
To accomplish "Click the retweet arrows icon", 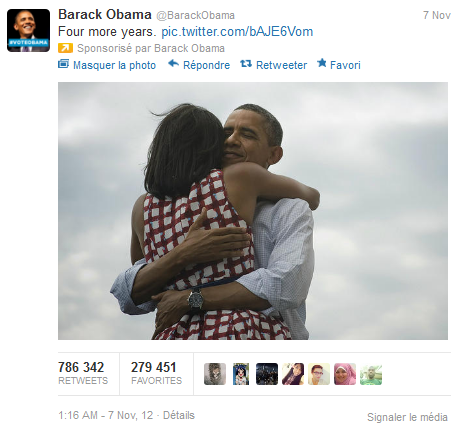I will coord(246,64).
